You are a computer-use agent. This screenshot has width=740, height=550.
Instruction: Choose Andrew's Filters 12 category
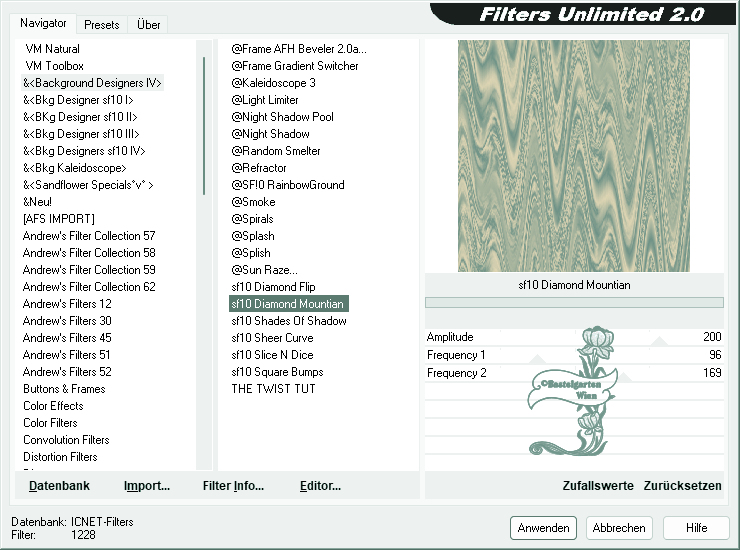coord(67,304)
